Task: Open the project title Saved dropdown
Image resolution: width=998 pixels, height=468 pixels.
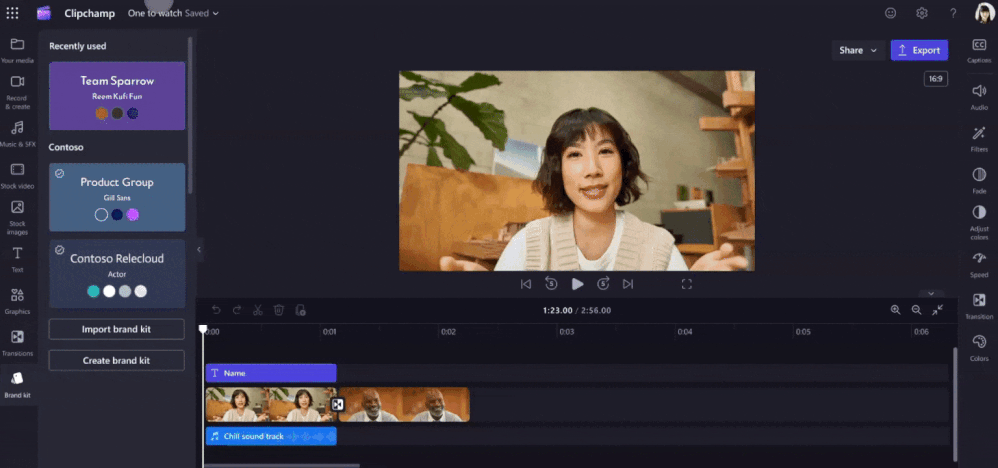Action: (x=201, y=13)
